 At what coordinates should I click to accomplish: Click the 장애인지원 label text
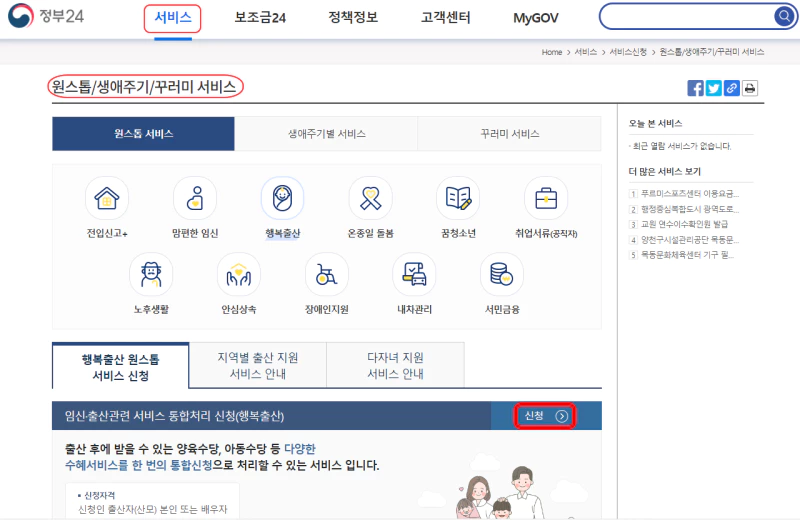[327, 309]
